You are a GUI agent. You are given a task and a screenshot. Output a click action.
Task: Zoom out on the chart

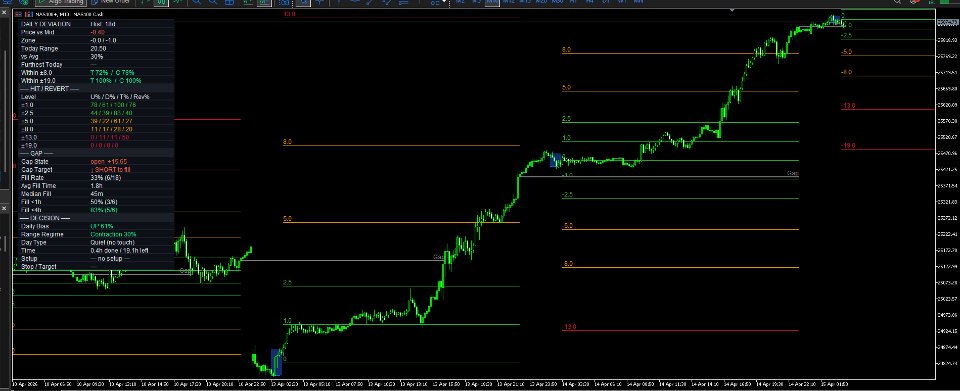click(212, 2)
